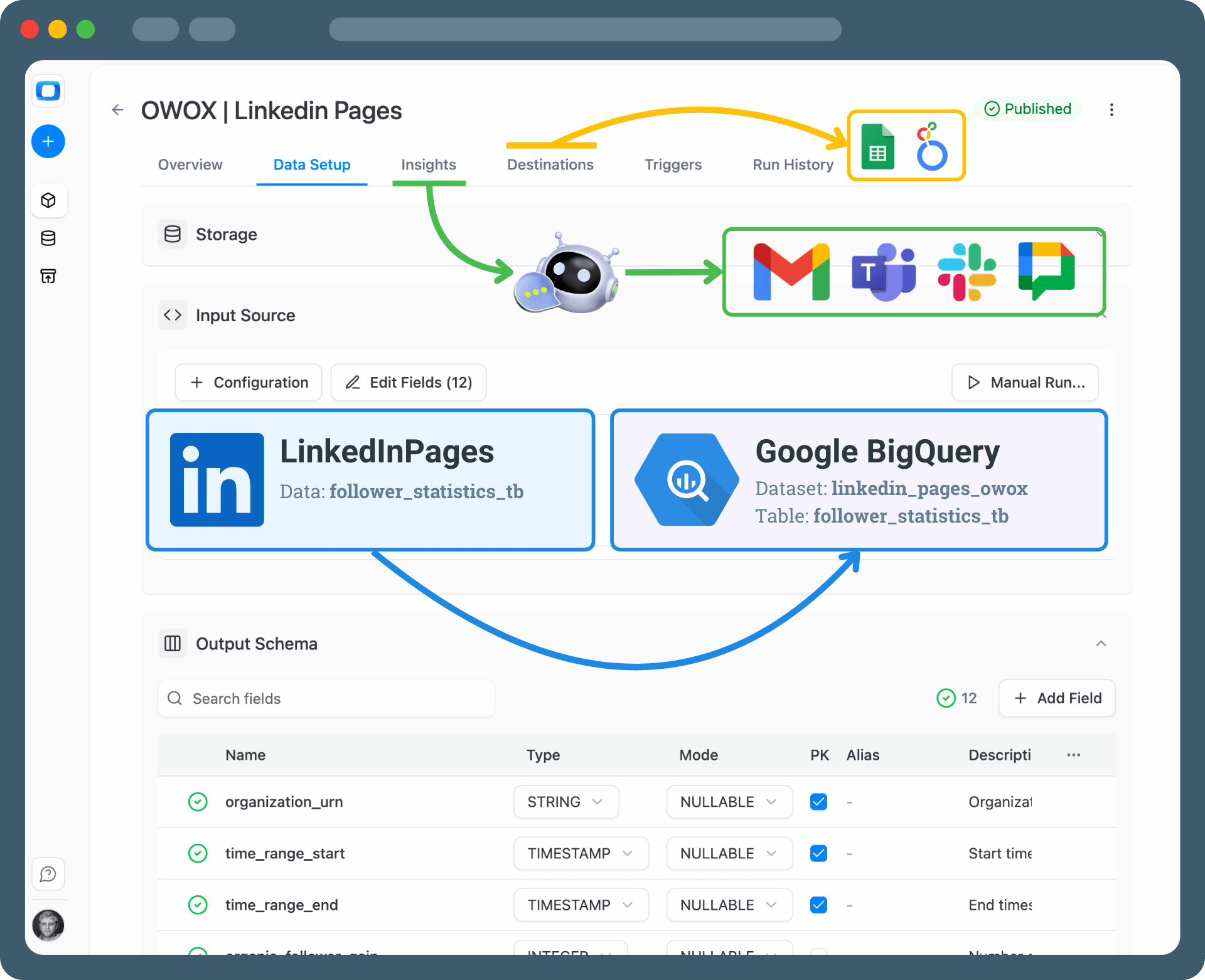
Task: Click the user avatar in sidebar bottom
Action: (x=48, y=925)
